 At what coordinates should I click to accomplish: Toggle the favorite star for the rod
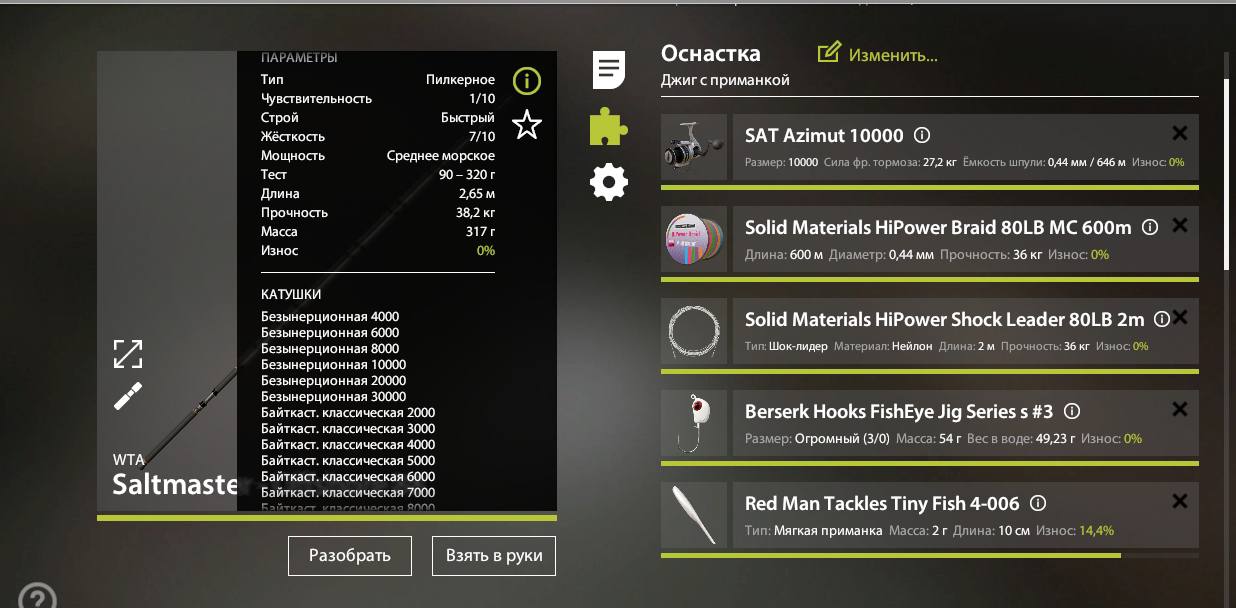(527, 125)
